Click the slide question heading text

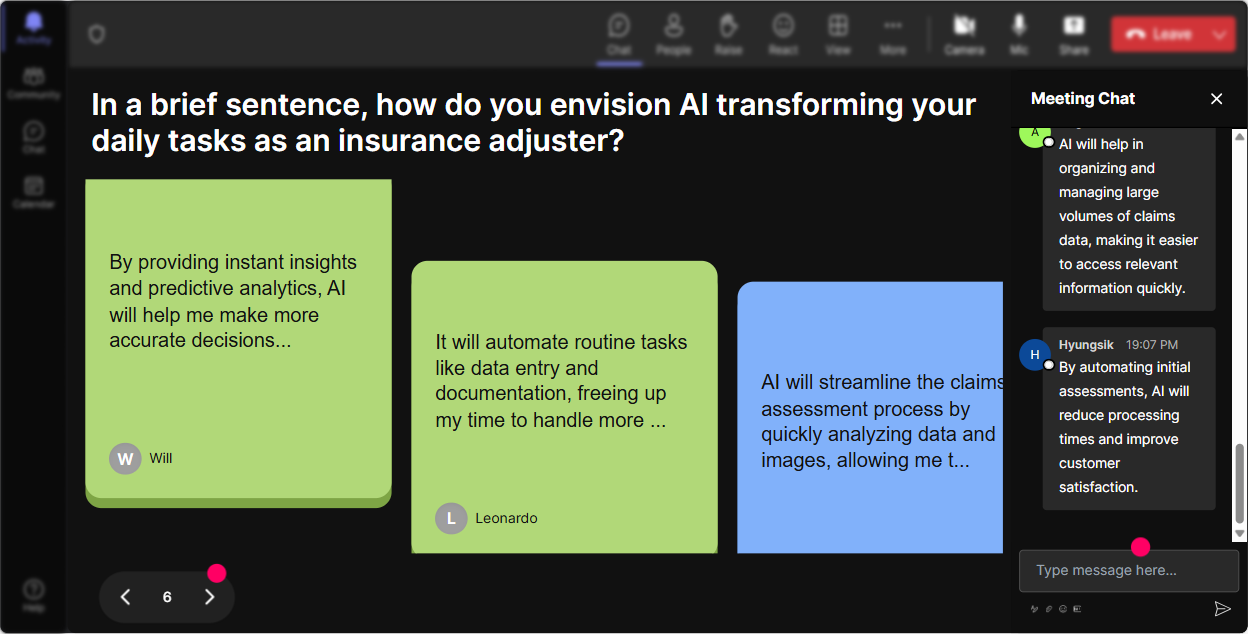(x=534, y=122)
